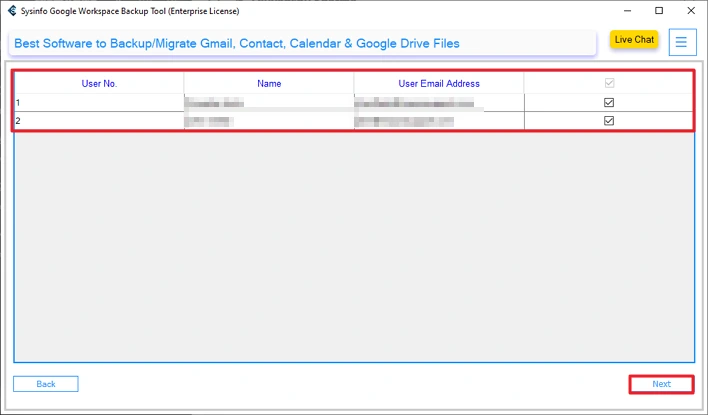Click the email address cell in row 1
The width and height of the screenshot is (708, 415).
coord(439,103)
